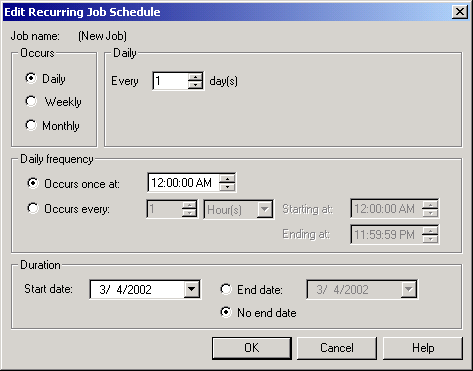Open the Start date dropdown calendar
The width and height of the screenshot is (473, 371).
(192, 289)
